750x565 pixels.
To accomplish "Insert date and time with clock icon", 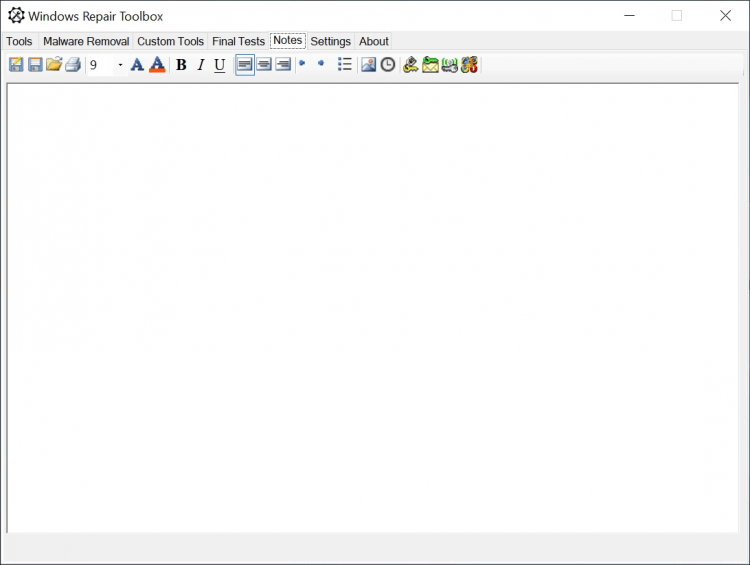I will 388,65.
